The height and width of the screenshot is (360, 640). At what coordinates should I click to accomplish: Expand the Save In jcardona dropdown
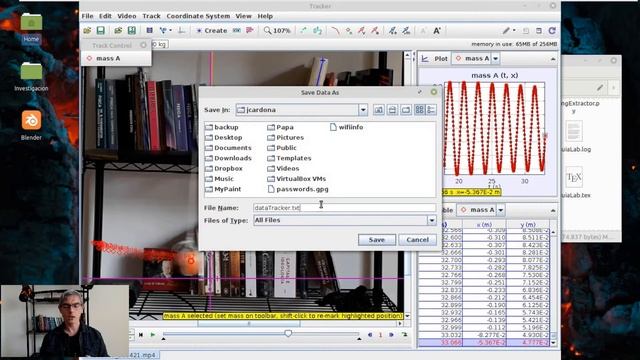(363, 110)
